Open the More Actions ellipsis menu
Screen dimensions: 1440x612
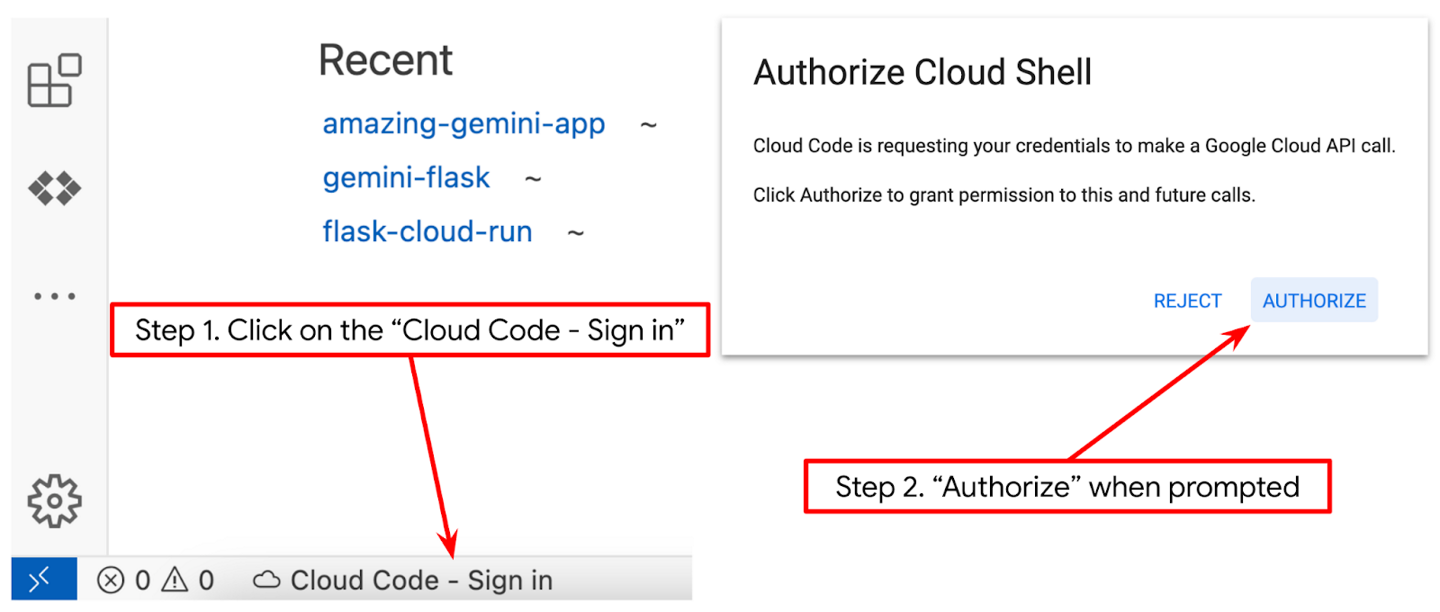[55, 295]
